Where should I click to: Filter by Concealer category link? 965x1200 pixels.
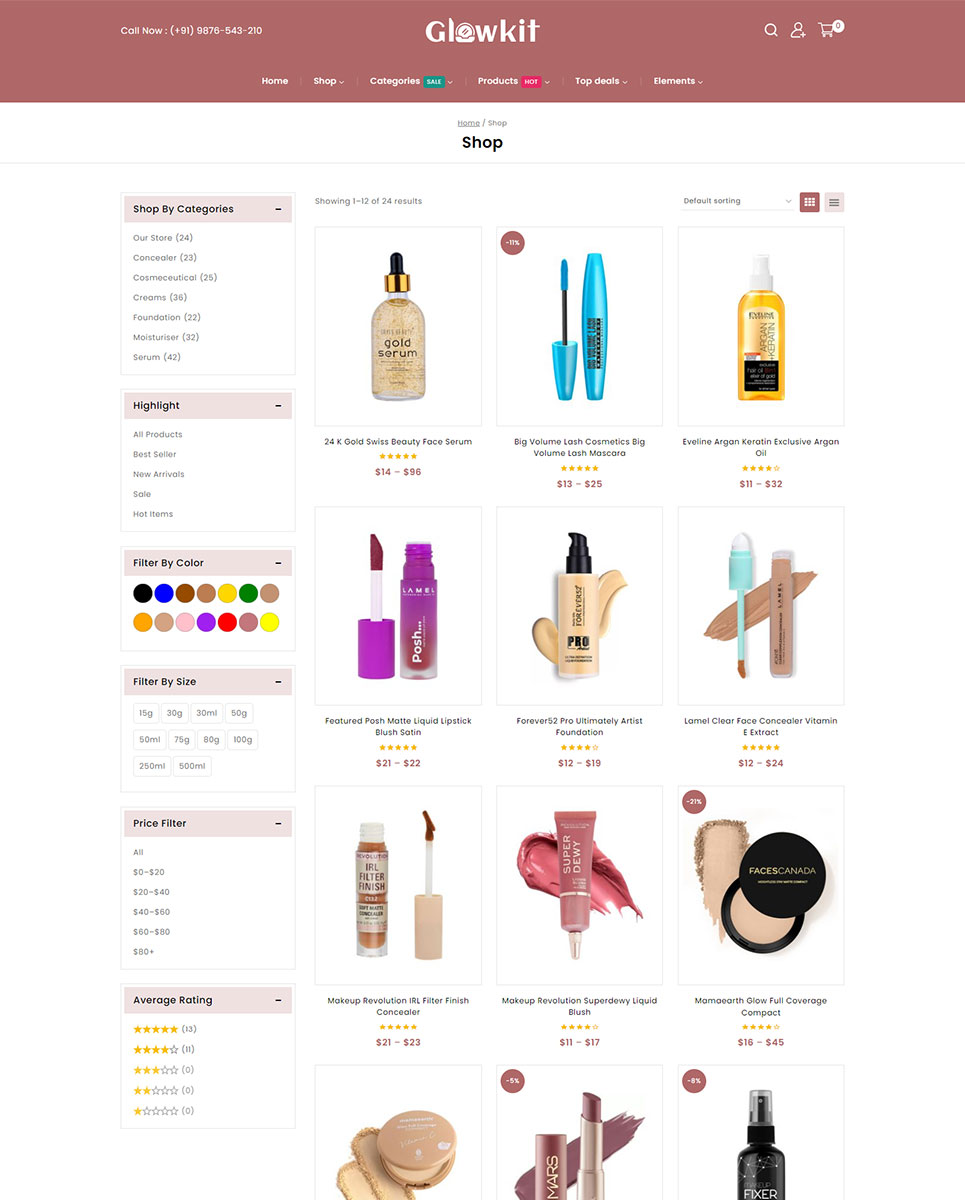pyautogui.click(x=154, y=258)
